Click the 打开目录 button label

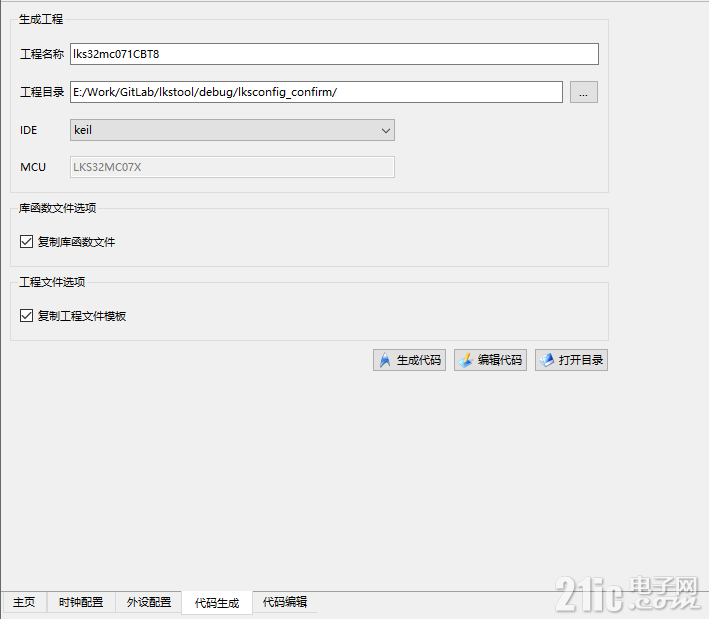581,360
